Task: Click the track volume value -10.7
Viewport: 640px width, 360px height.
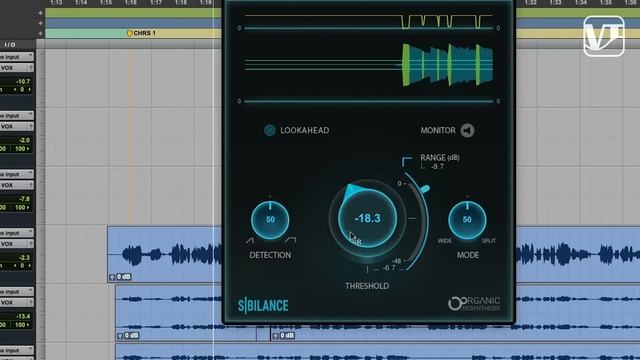Action: pos(22,82)
